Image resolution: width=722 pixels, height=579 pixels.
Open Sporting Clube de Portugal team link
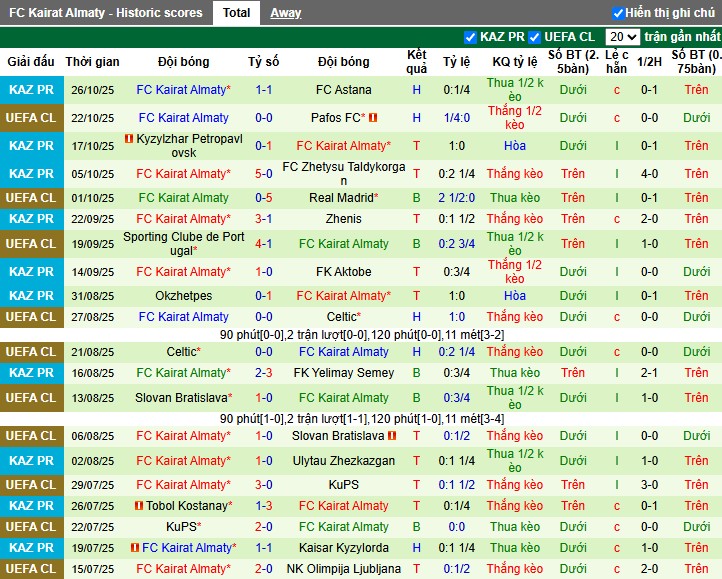pyautogui.click(x=182, y=244)
